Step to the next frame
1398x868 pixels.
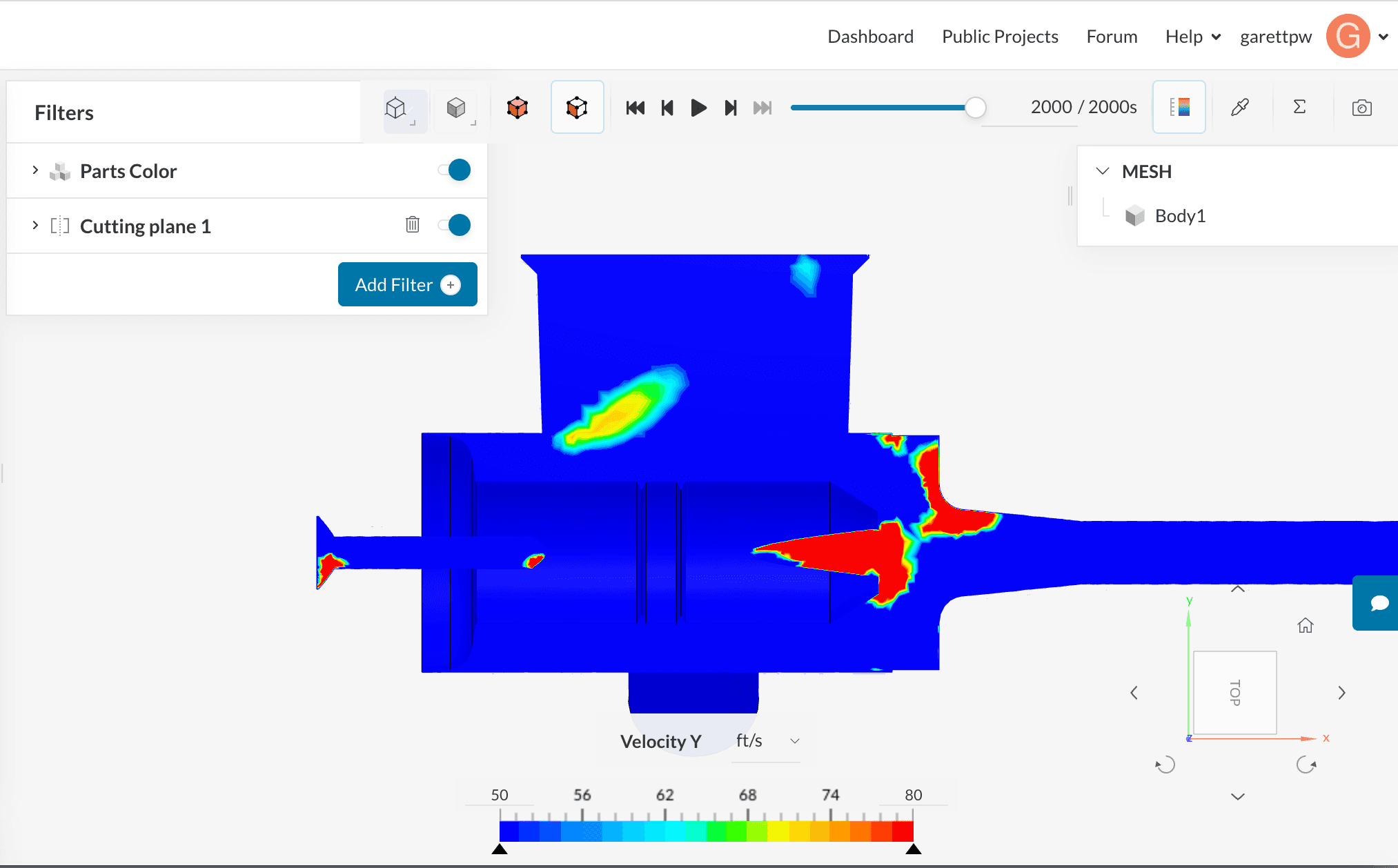(731, 108)
